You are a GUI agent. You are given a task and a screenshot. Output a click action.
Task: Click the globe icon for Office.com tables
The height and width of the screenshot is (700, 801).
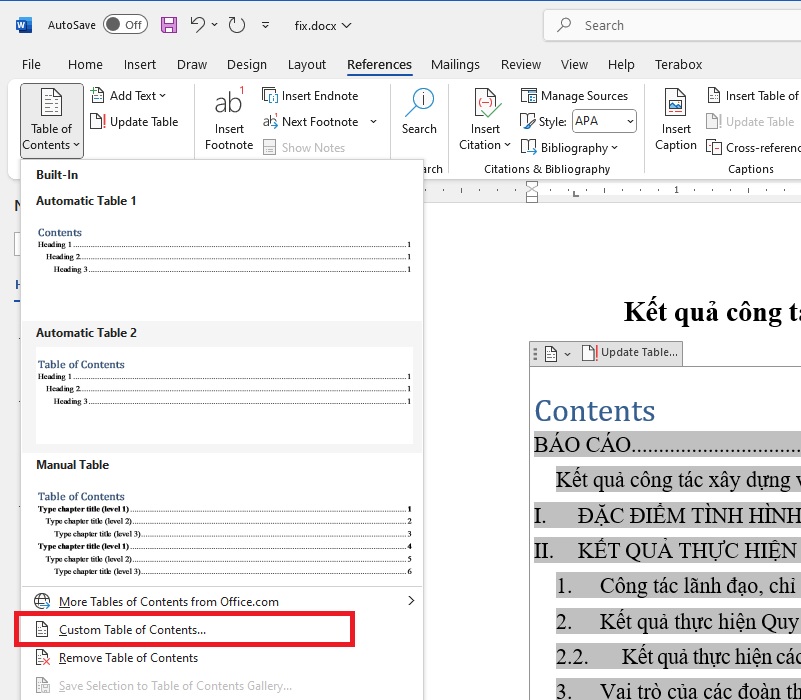pos(42,601)
